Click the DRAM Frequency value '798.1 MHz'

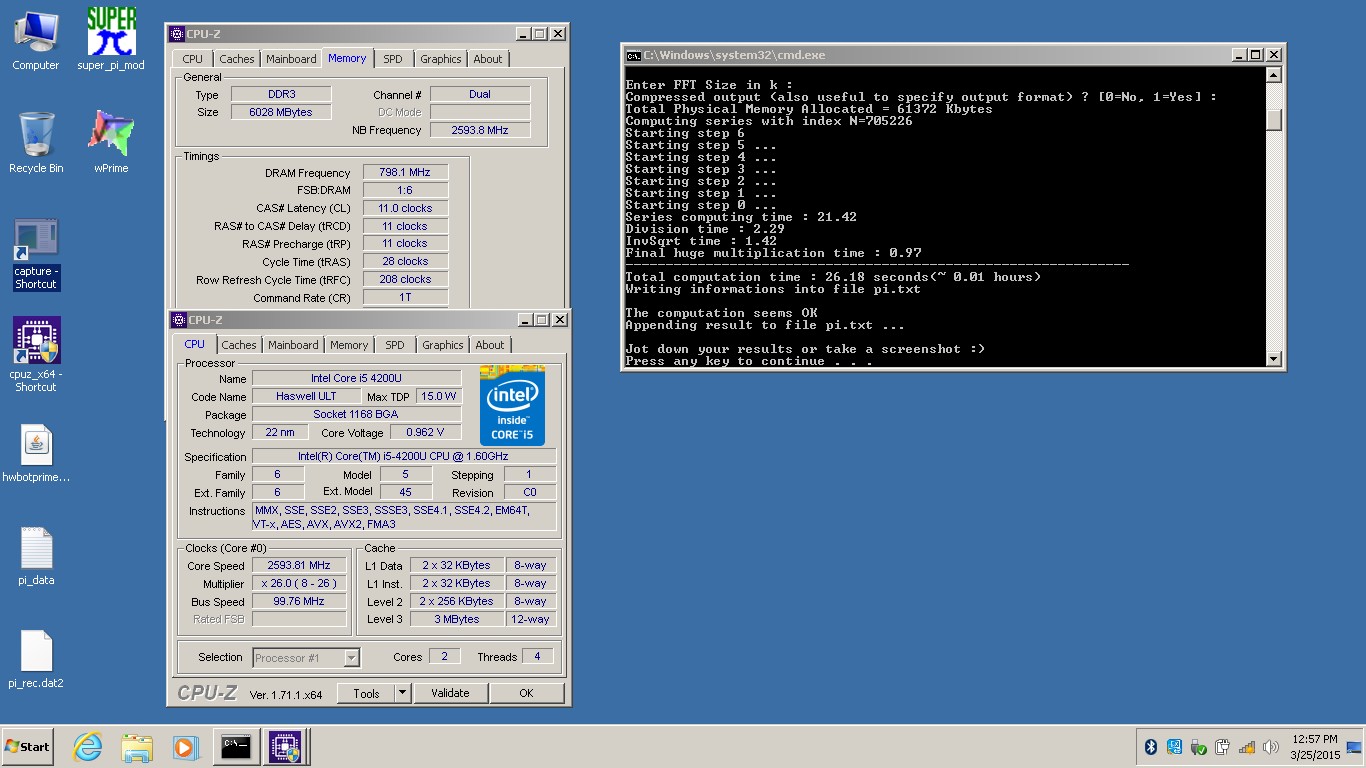click(405, 172)
